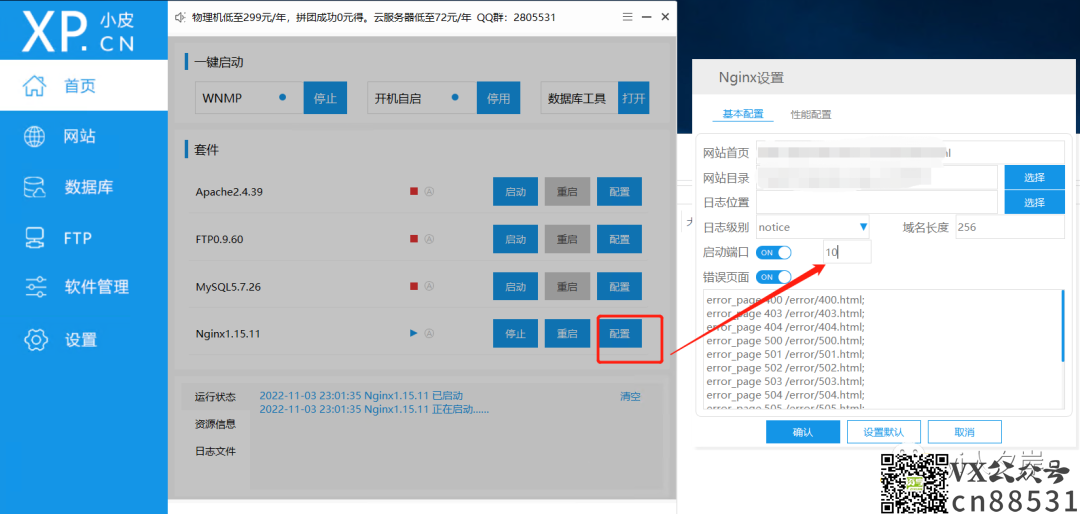
Task: Click the FTP server icon
Action: coord(34,238)
